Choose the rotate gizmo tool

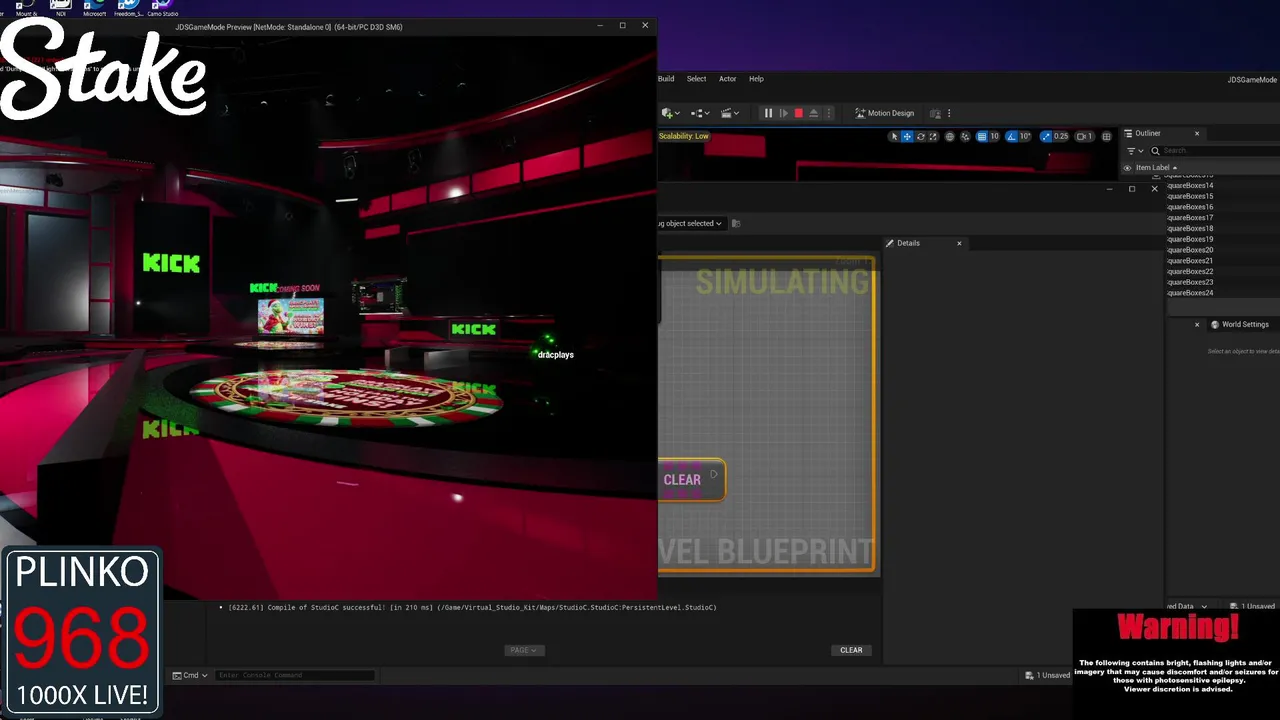(920, 136)
